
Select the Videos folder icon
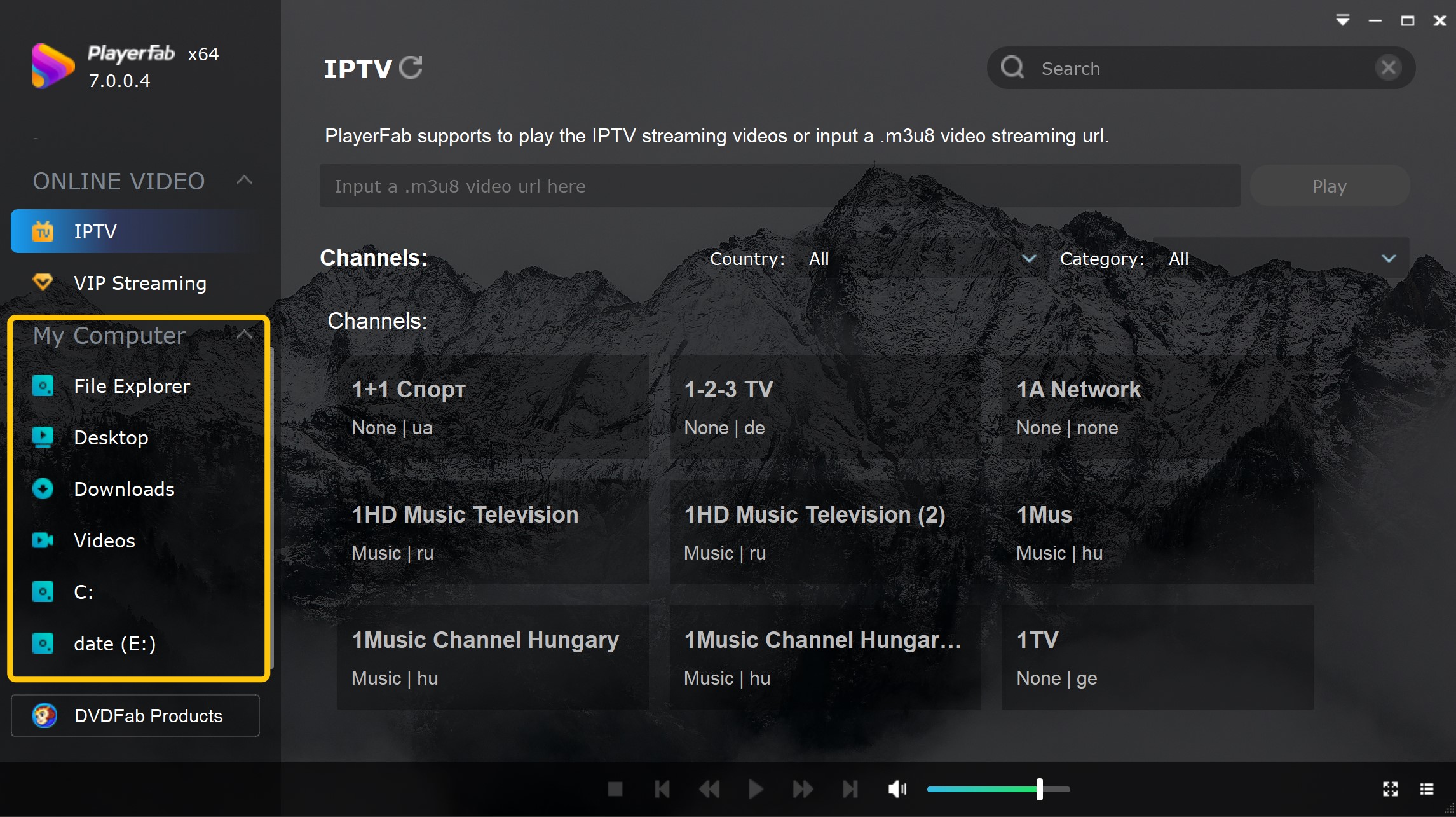click(x=45, y=540)
